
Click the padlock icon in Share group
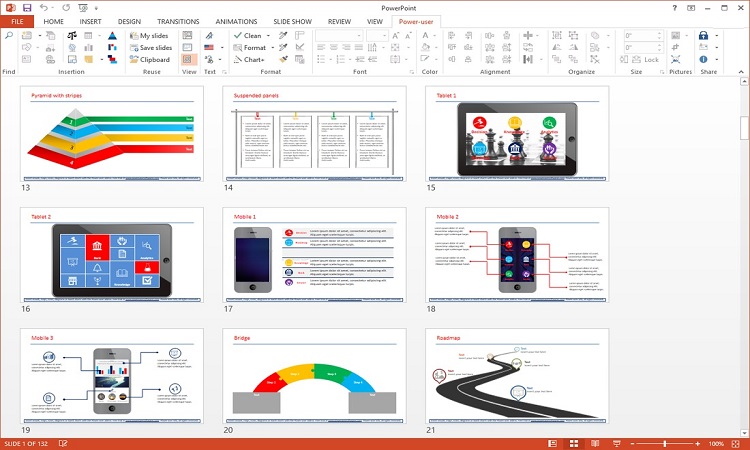click(x=703, y=35)
